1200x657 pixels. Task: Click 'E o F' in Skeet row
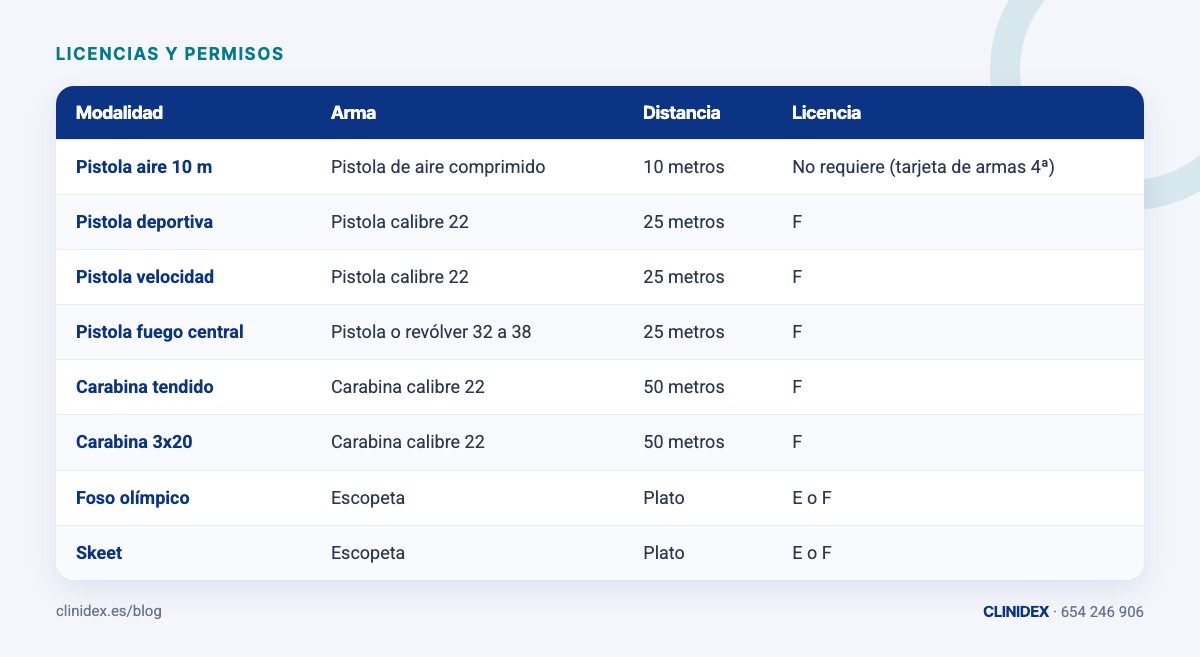click(x=812, y=553)
